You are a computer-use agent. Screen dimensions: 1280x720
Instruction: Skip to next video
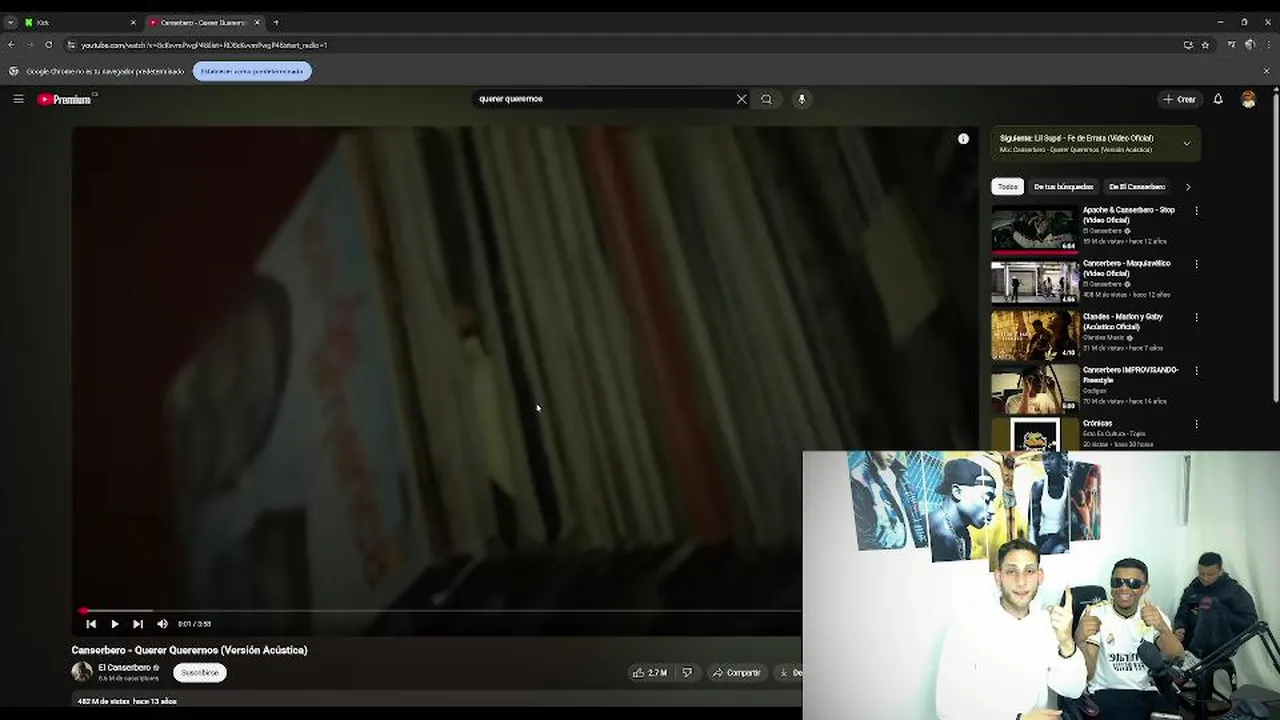(138, 624)
